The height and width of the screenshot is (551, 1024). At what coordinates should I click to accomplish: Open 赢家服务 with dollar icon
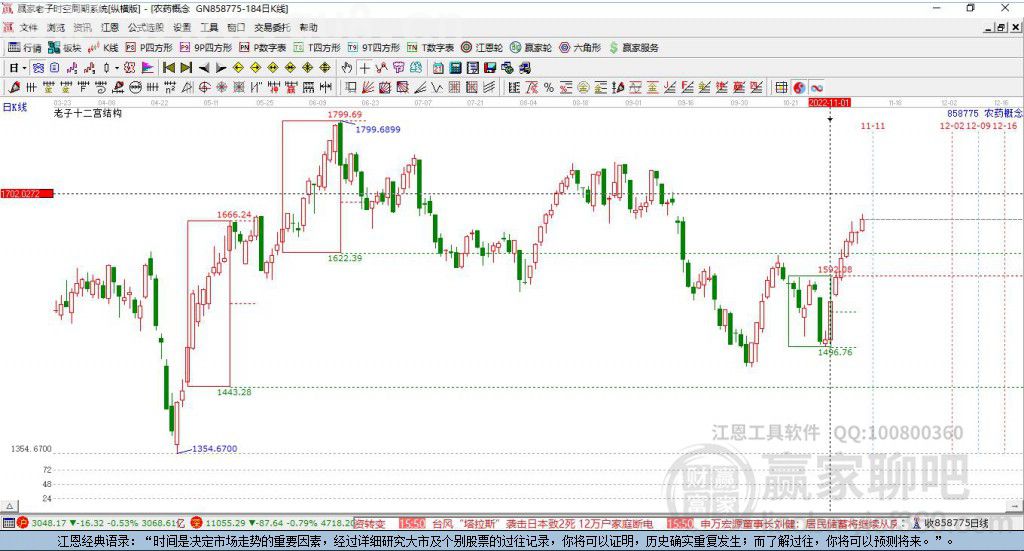point(634,48)
